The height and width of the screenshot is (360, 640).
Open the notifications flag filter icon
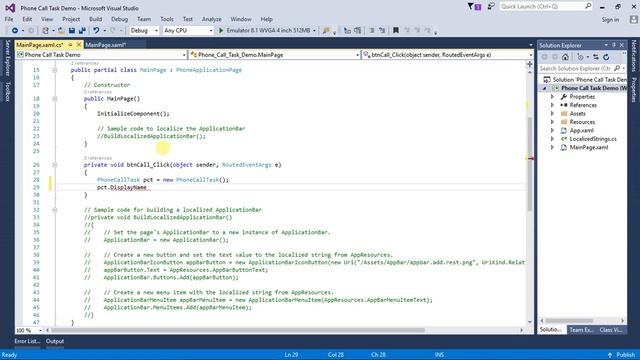tap(474, 7)
